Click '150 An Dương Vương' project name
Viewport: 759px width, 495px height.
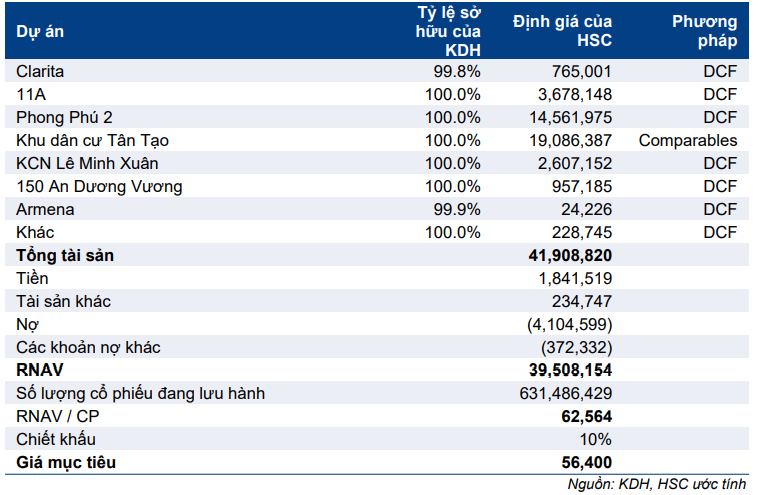(x=86, y=187)
